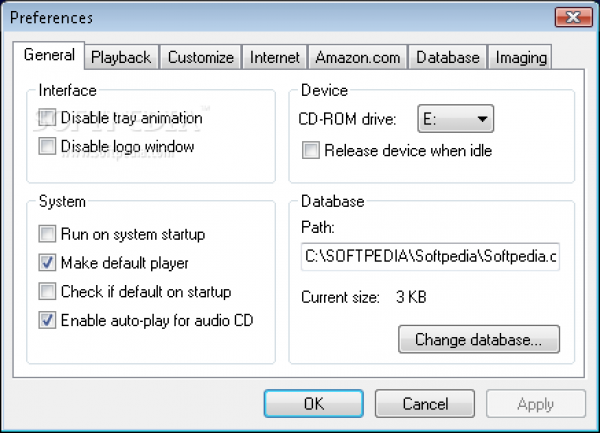
Task: Disable auto-play for audio CD
Action: click(x=47, y=321)
